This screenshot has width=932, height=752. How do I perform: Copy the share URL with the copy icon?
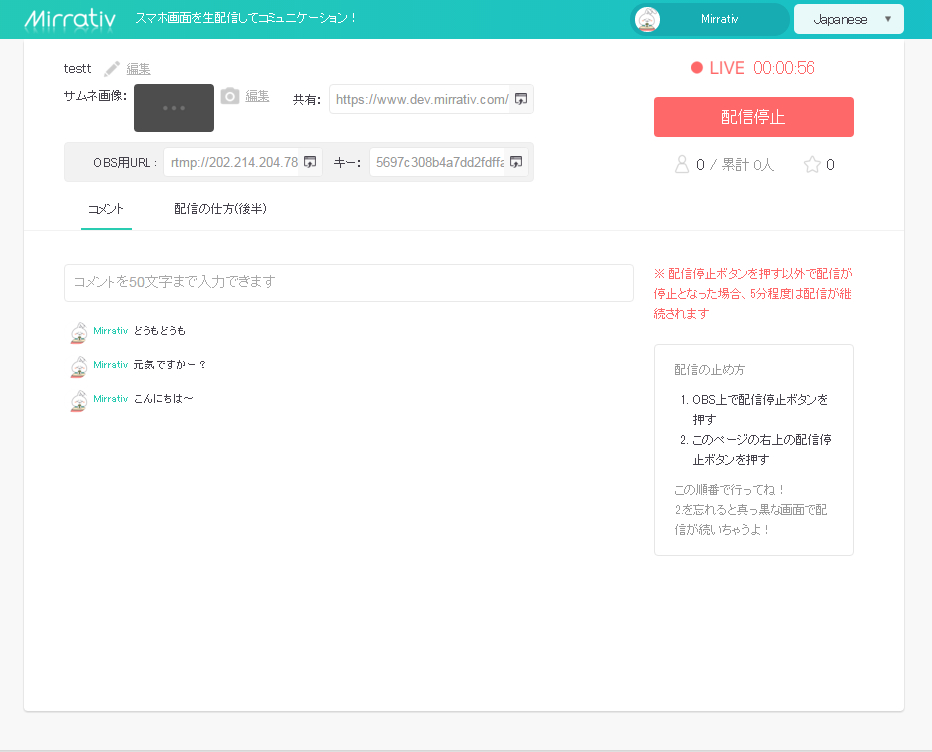(521, 99)
